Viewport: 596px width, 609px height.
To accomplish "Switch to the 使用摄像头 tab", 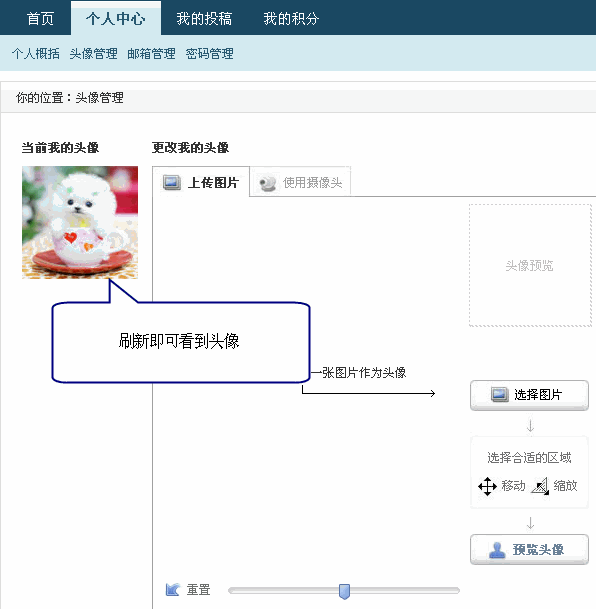I will [x=300, y=182].
